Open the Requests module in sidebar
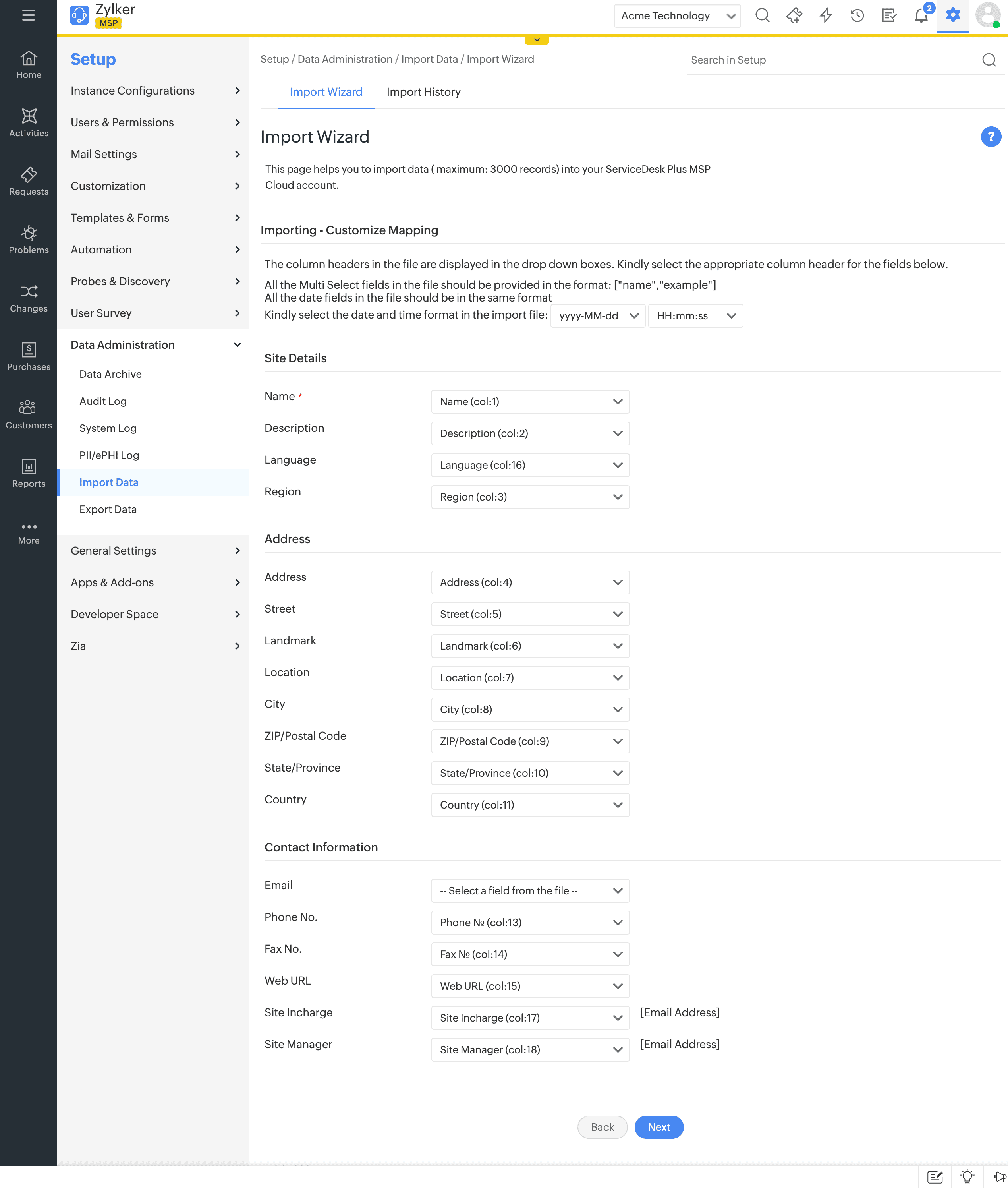This screenshot has height=1188, width=1008. (29, 181)
